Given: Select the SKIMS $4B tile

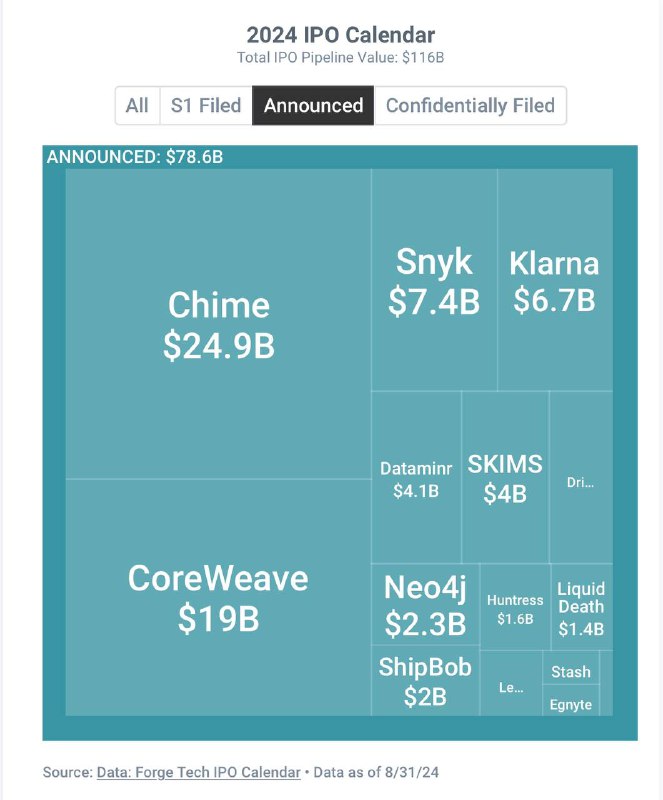Looking at the screenshot, I should click(505, 478).
